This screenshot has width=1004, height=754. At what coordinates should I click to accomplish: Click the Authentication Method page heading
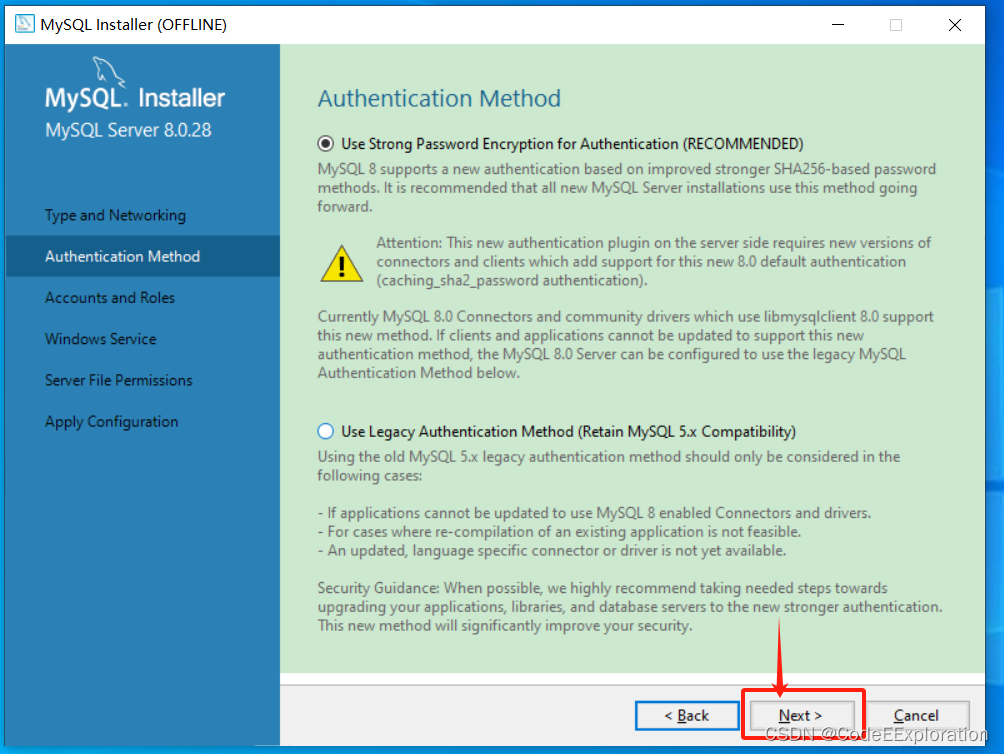(x=439, y=99)
